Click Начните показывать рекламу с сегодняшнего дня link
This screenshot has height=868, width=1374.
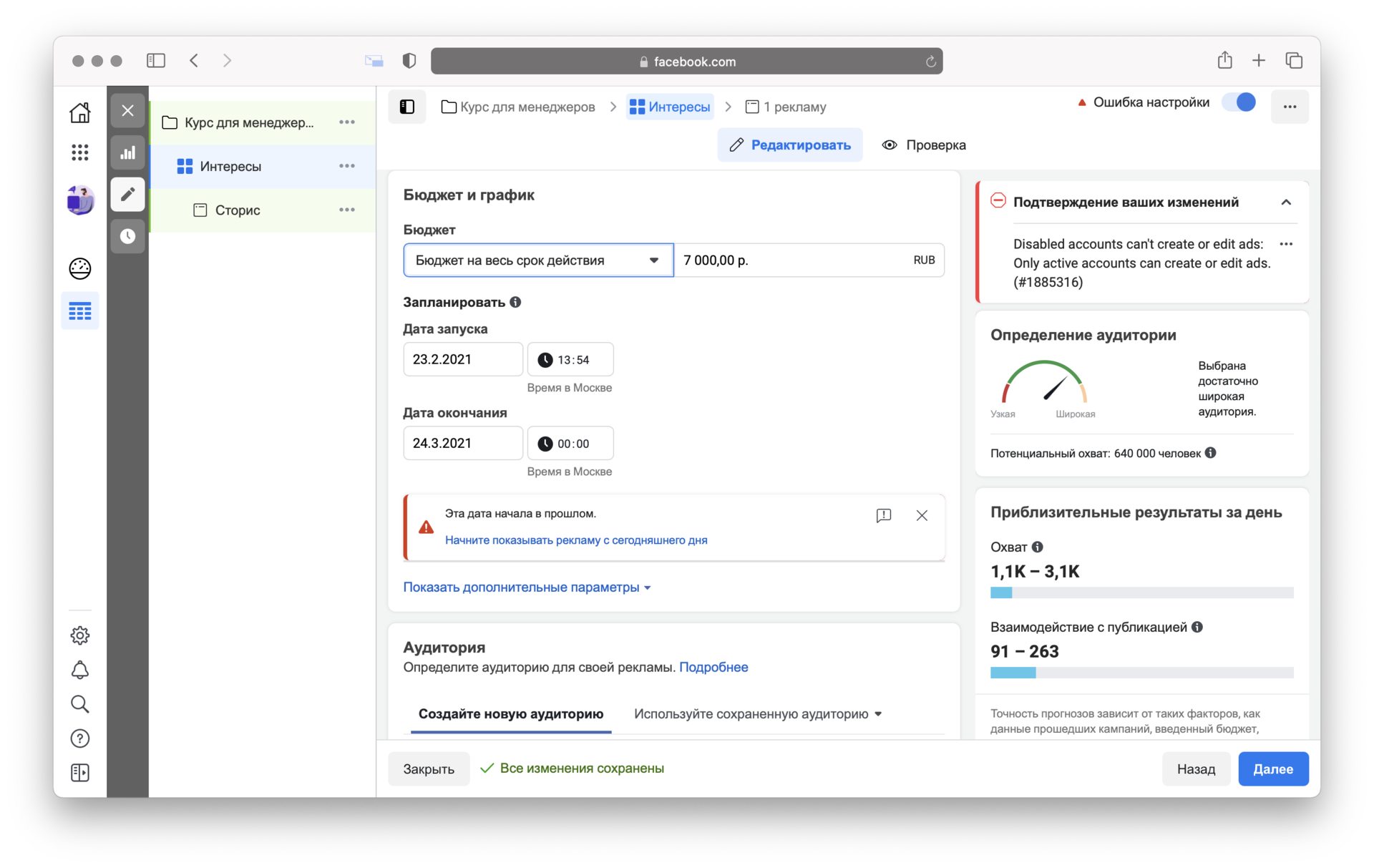point(576,540)
